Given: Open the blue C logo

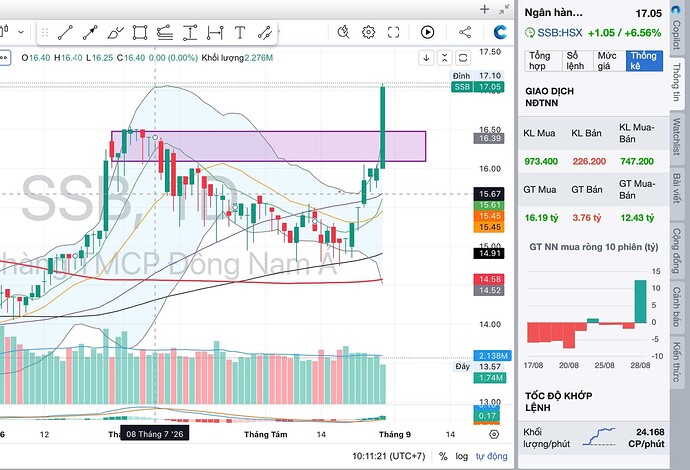Looking at the screenshot, I should tap(500, 32).
